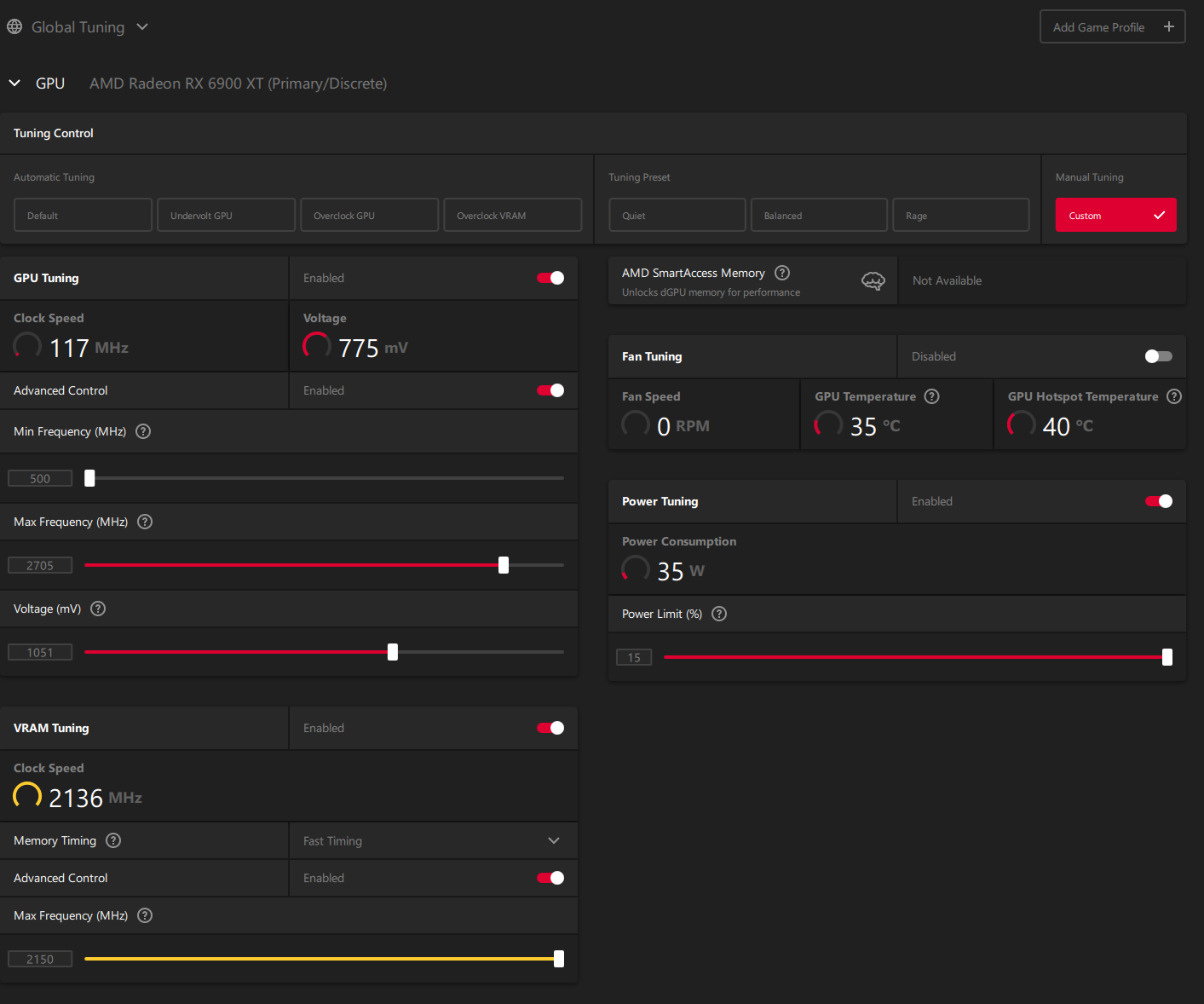Click the VRAM Max Frequency slider handle
1204x1004 pixels.
tap(559, 959)
